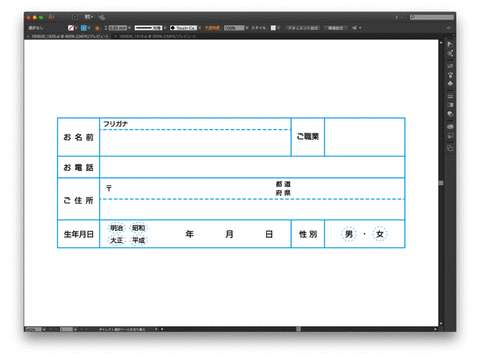The height and width of the screenshot is (360, 480).
Task: Click the GPU performance rocket icon
Action: point(102,17)
